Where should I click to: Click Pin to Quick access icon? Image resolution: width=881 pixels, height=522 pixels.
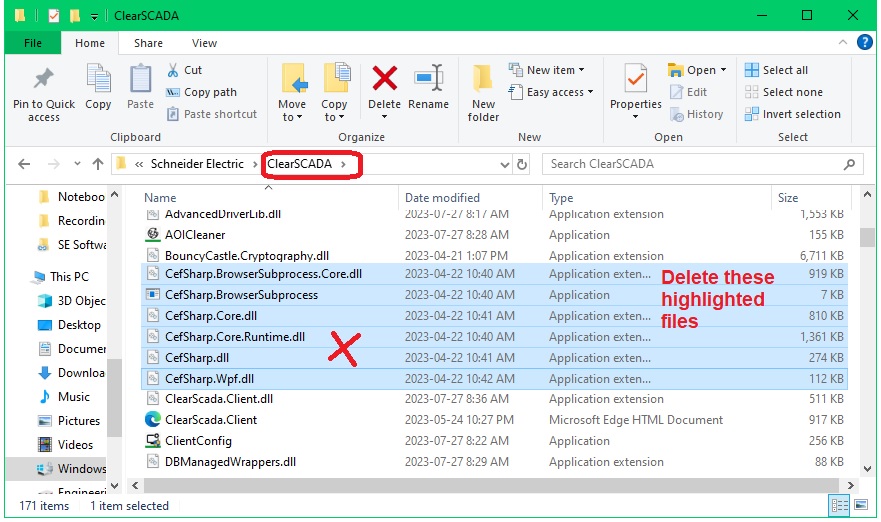44,79
